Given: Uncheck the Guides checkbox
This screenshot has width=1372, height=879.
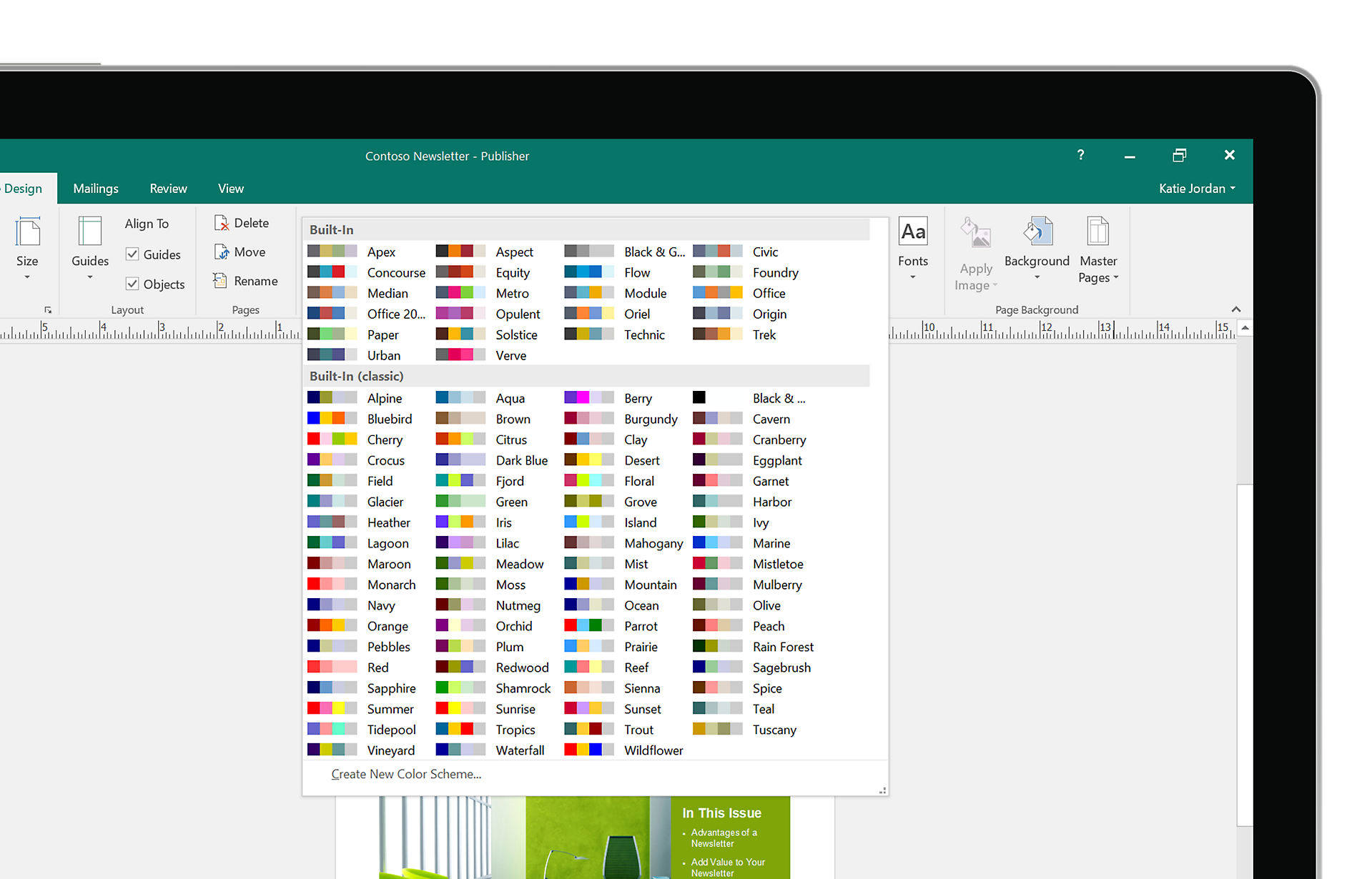Looking at the screenshot, I should [132, 254].
